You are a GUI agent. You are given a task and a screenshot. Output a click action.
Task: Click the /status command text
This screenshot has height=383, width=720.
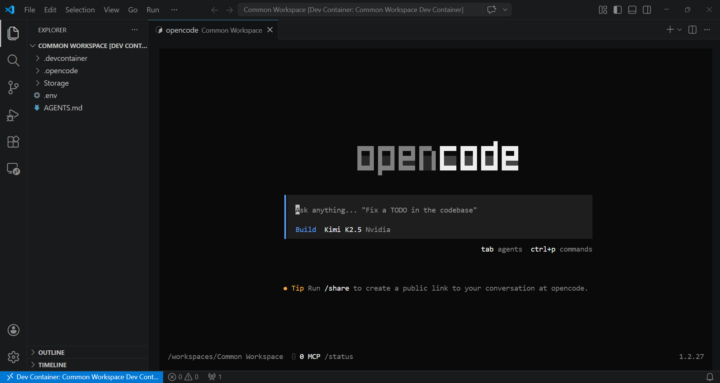[x=339, y=356]
